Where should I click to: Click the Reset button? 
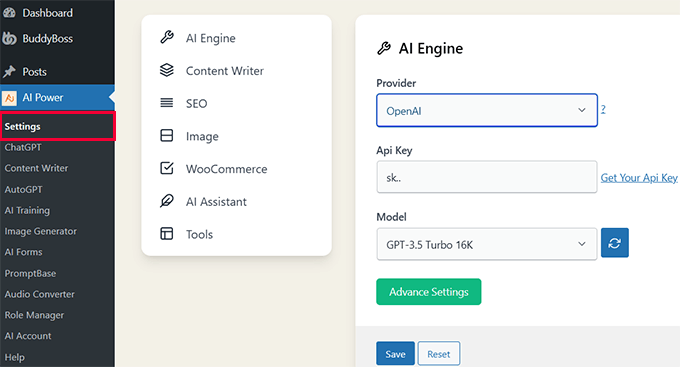[439, 354]
